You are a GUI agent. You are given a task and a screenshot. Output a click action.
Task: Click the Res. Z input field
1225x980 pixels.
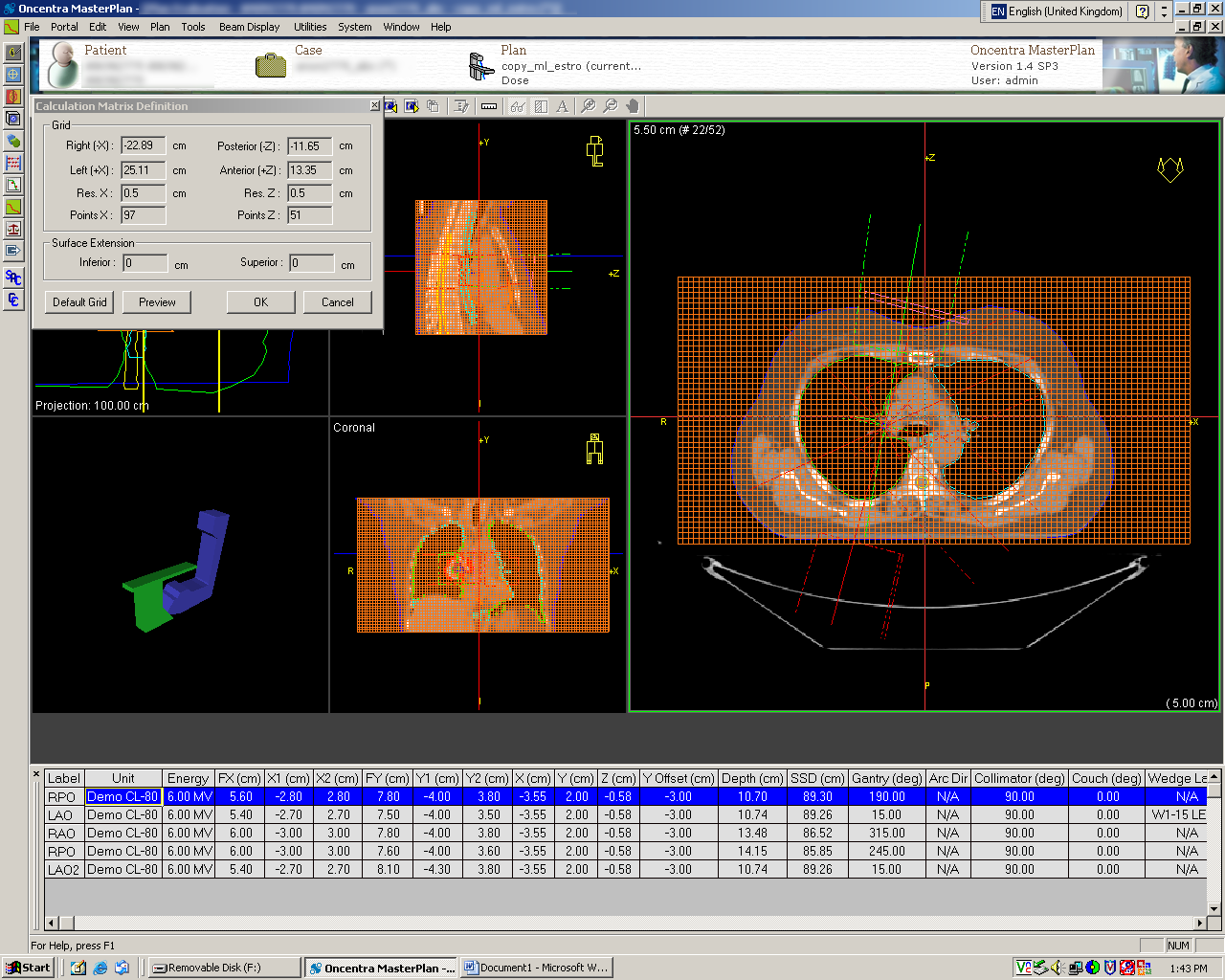310,192
